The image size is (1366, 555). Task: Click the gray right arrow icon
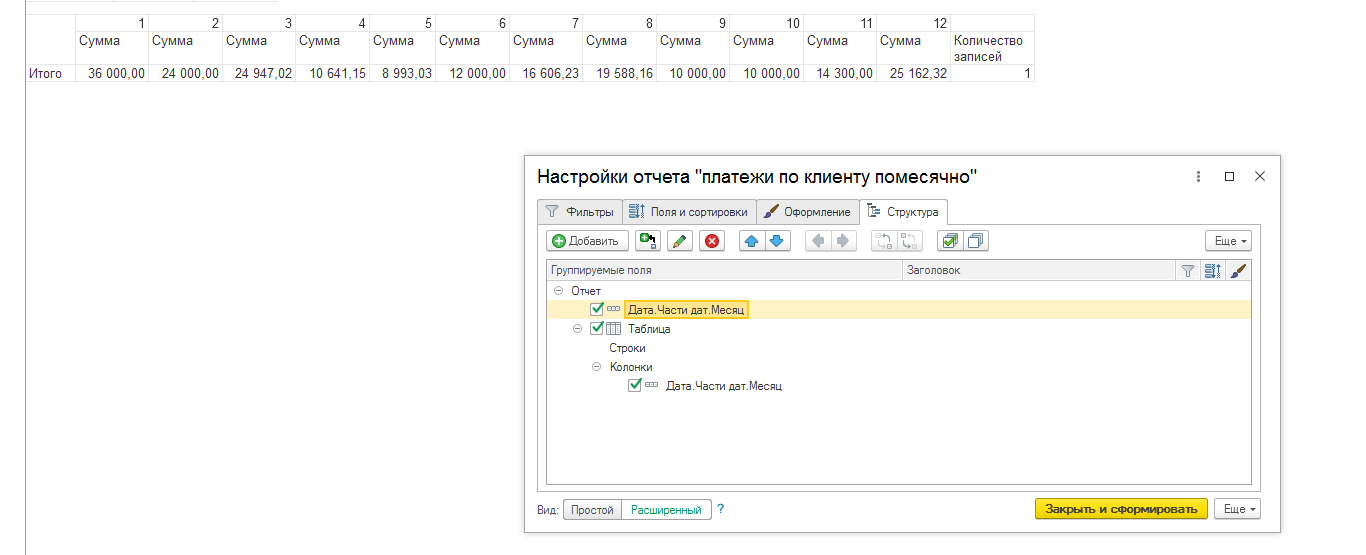coord(844,240)
